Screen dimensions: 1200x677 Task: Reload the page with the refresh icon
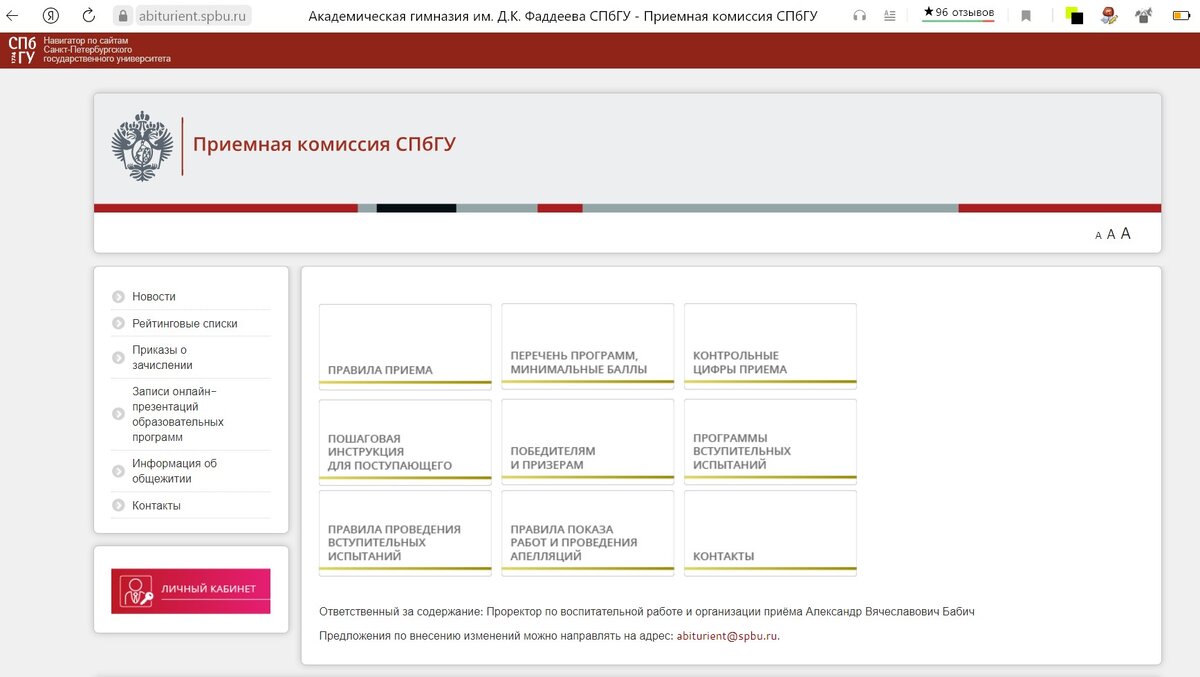pyautogui.click(x=88, y=15)
